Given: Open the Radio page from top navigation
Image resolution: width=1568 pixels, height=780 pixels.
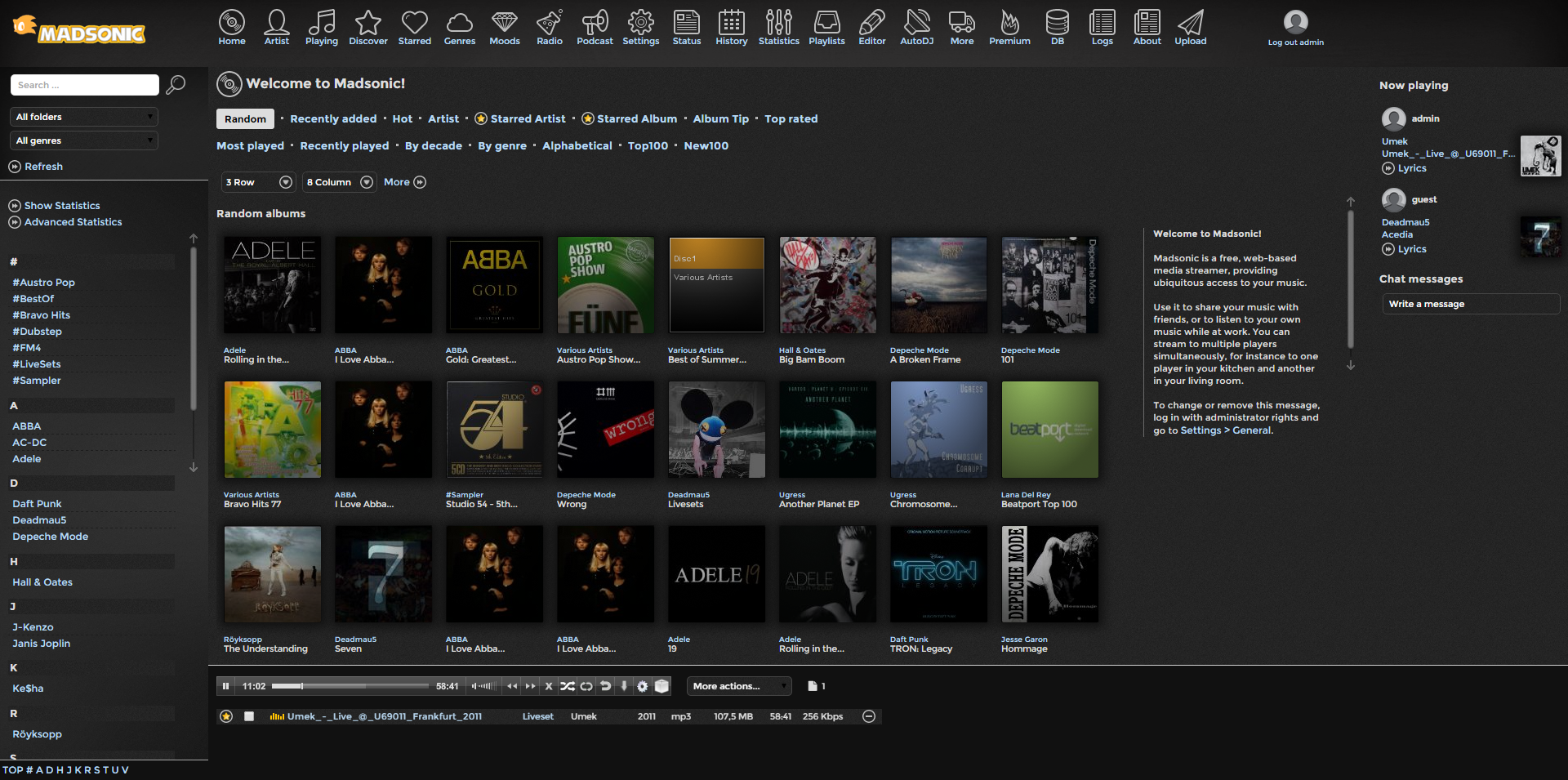Looking at the screenshot, I should 549,27.
